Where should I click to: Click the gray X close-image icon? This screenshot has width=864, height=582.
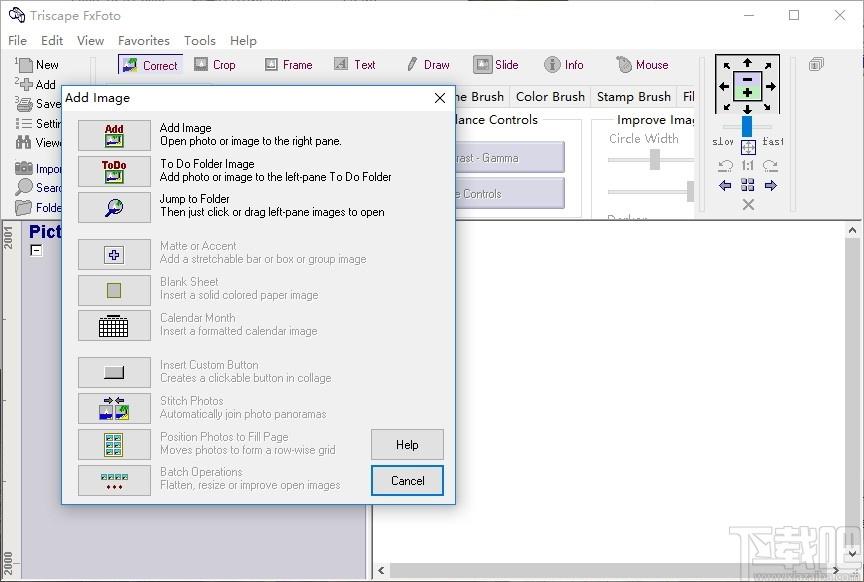[748, 205]
